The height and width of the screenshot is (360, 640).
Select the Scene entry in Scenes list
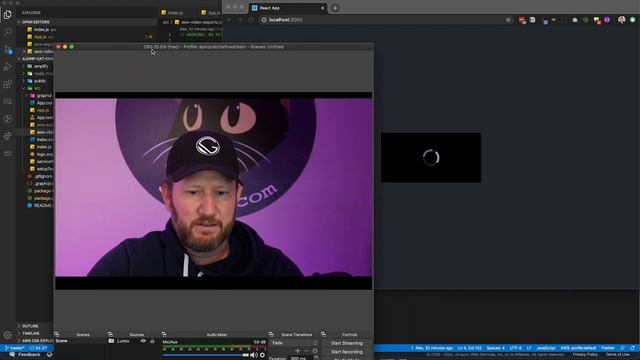click(x=80, y=341)
